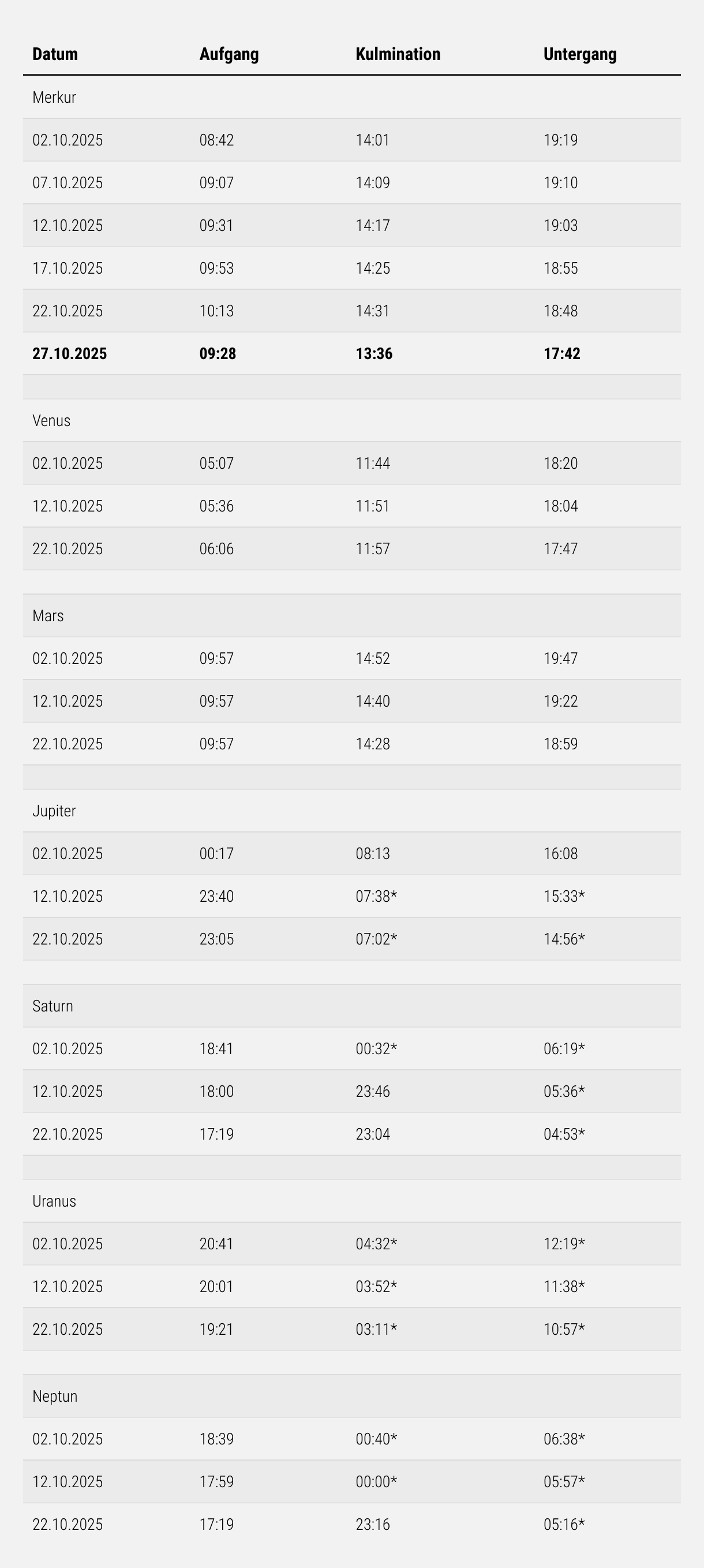Select the Saturn section heading
The image size is (704, 1568).
(x=53, y=1006)
